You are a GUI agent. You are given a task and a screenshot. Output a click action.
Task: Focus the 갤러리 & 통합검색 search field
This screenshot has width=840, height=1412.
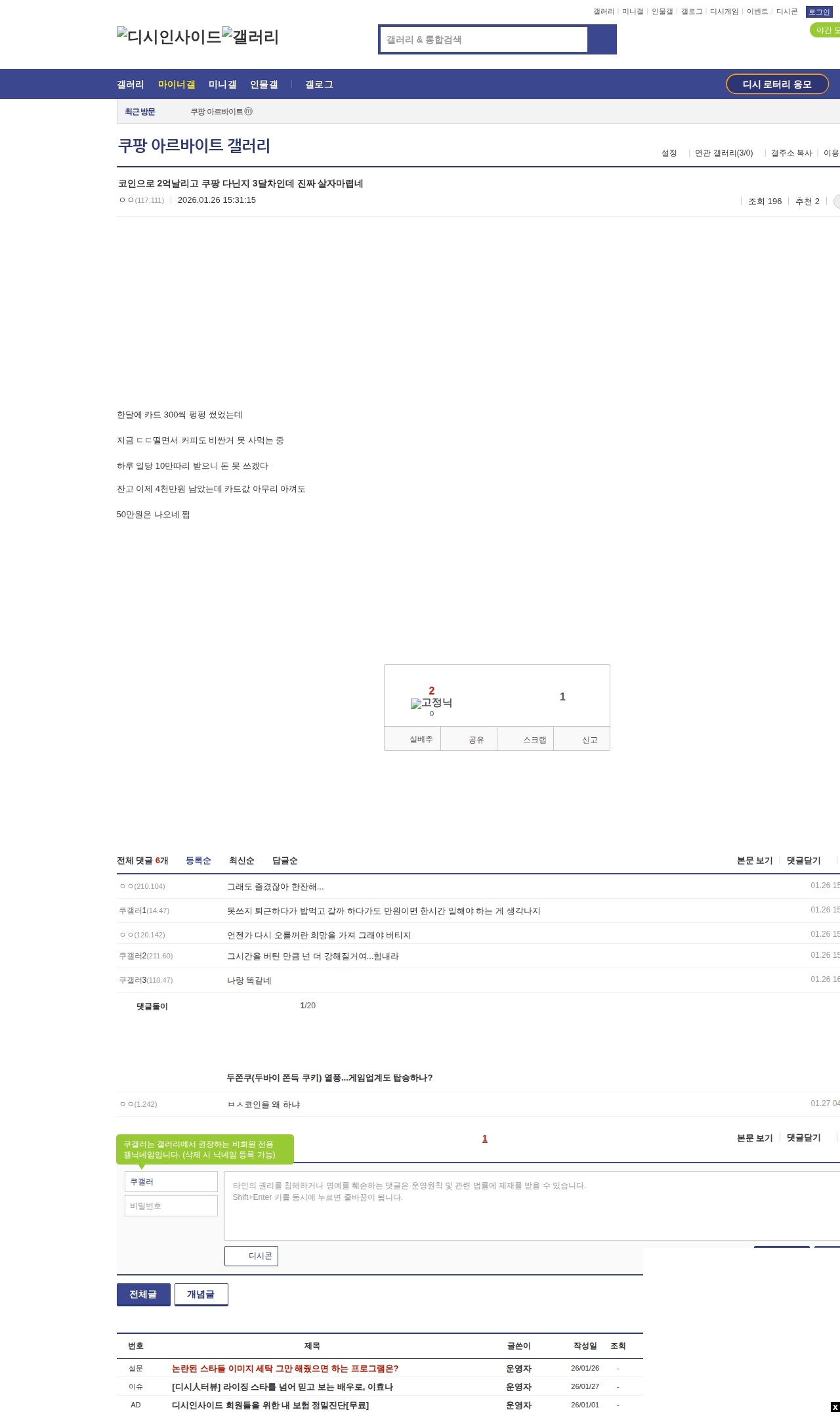coord(484,39)
